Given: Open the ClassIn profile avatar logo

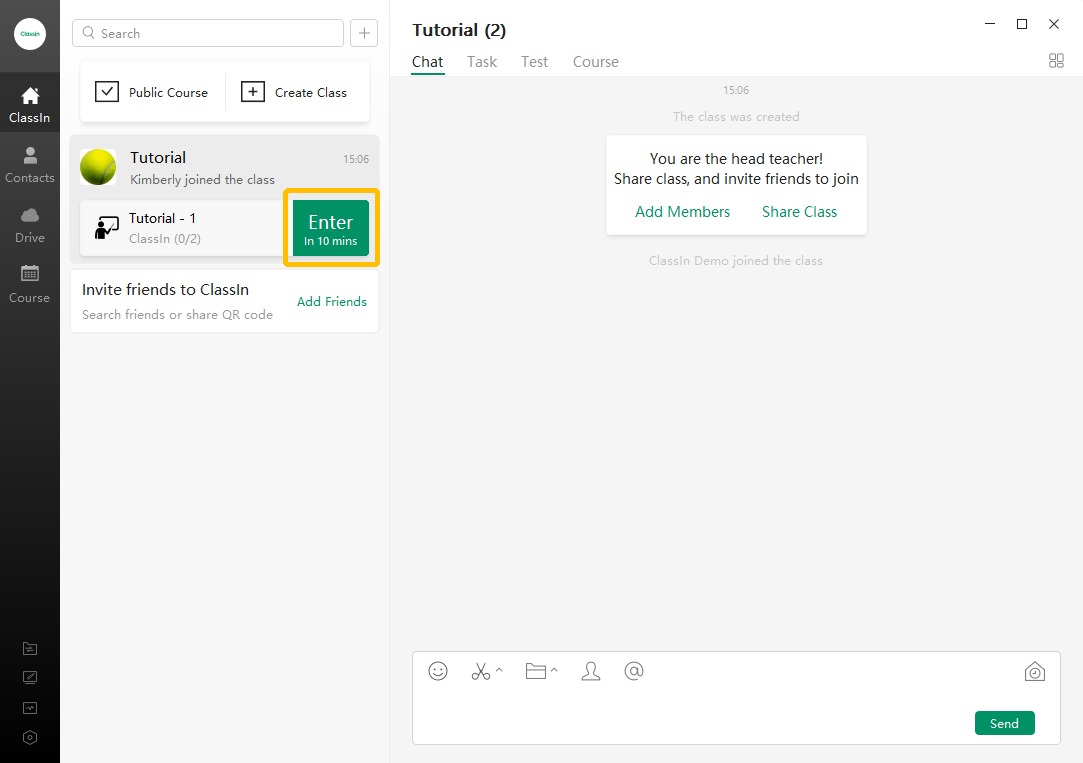Looking at the screenshot, I should coord(30,34).
